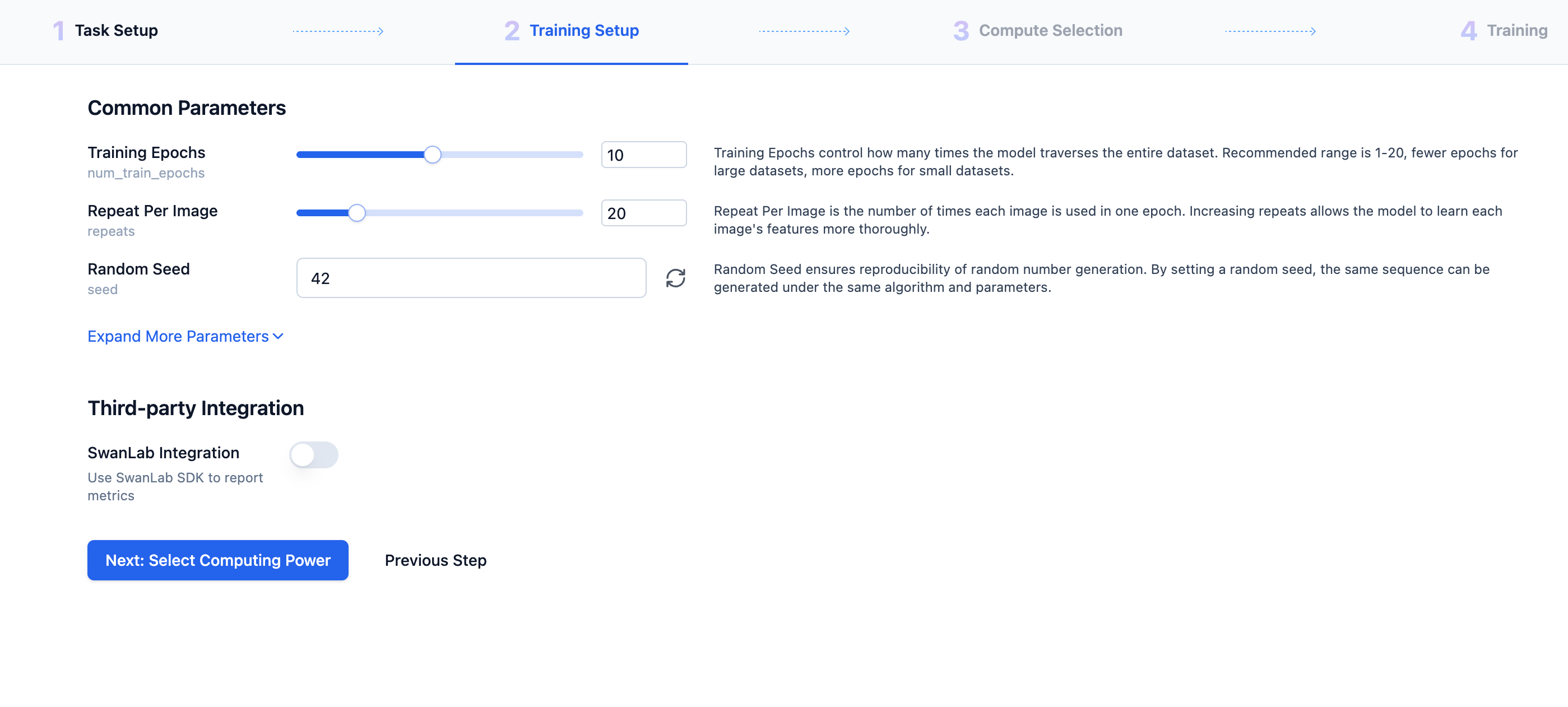Click the Previous Step button

[x=435, y=560]
